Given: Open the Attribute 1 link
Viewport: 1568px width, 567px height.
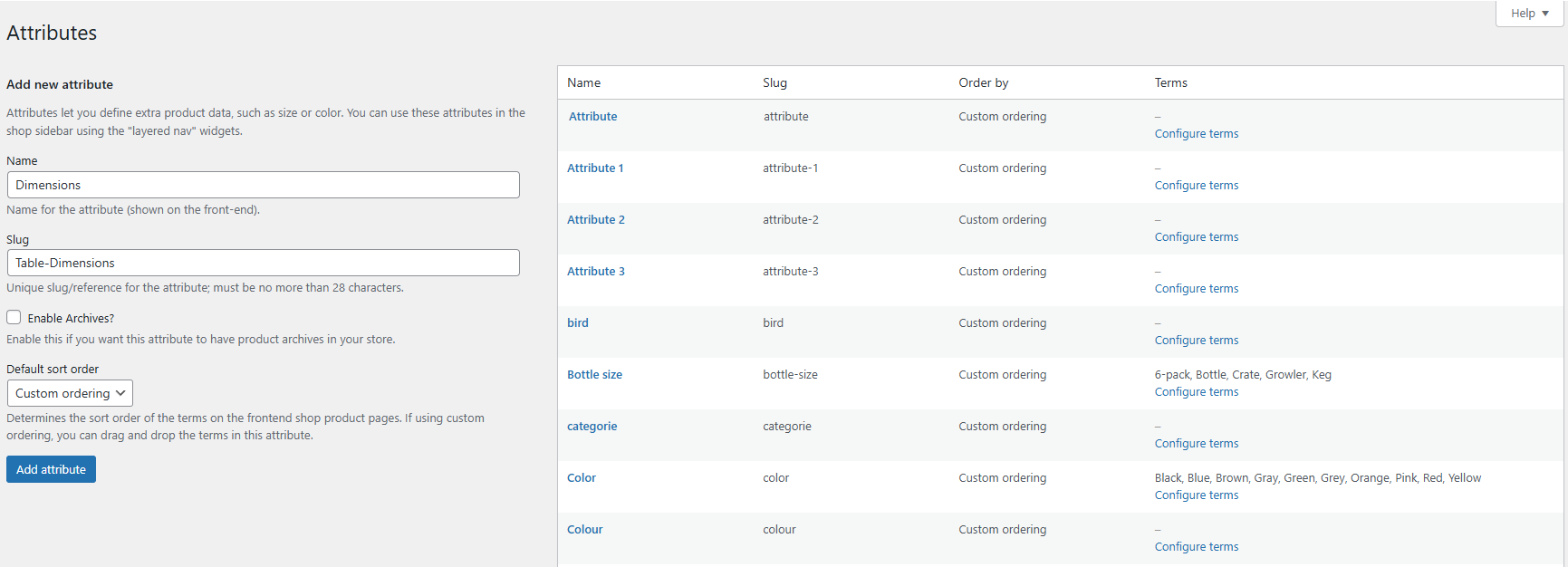Looking at the screenshot, I should click(595, 168).
